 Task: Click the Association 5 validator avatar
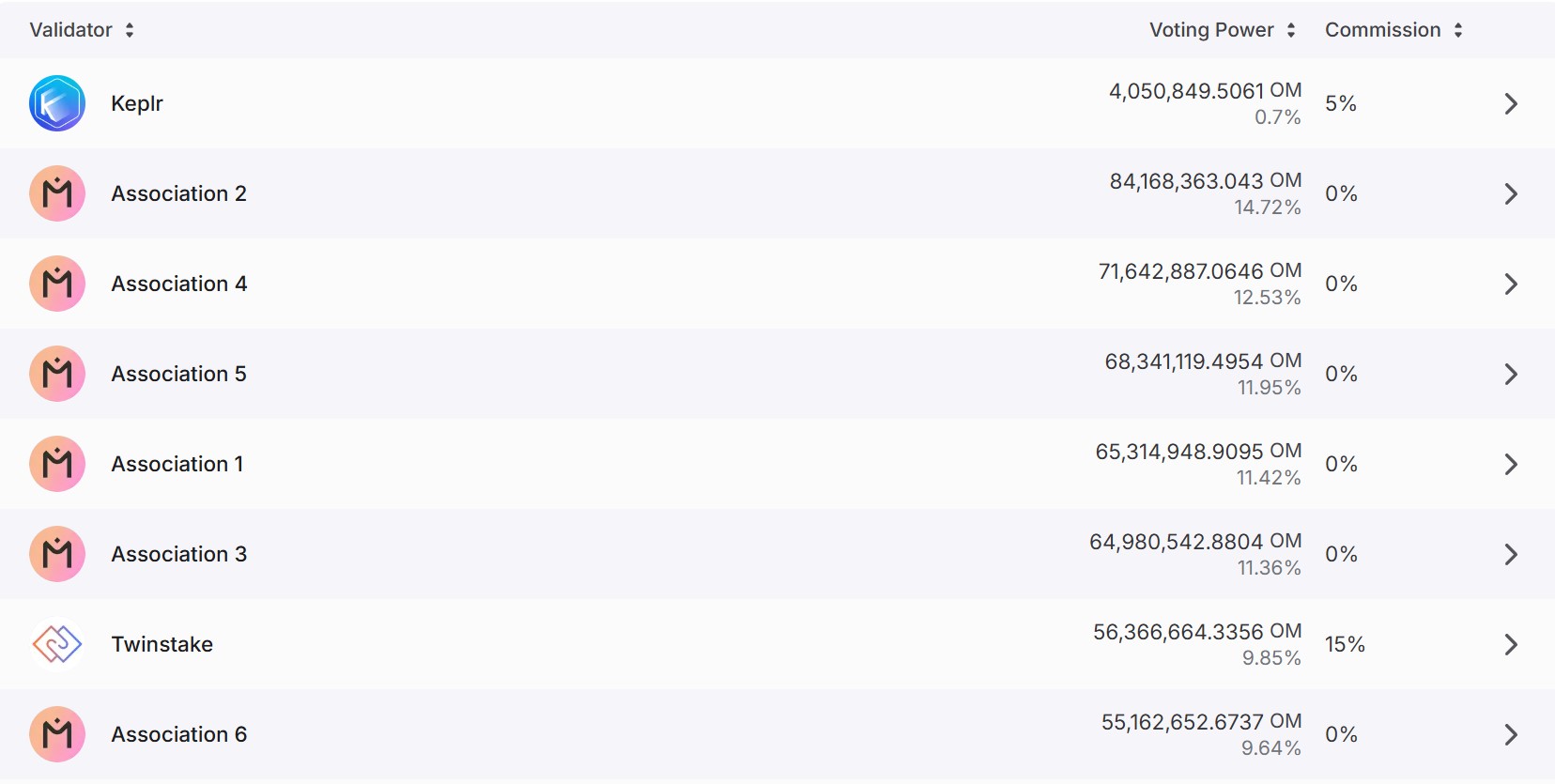coord(57,374)
